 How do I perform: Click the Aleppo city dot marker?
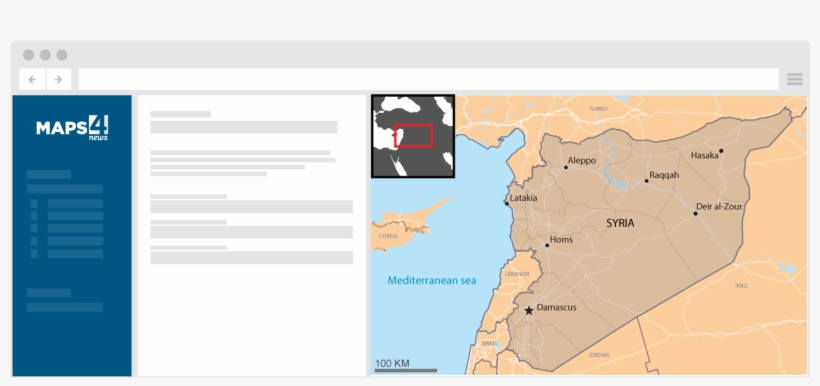coord(565,167)
